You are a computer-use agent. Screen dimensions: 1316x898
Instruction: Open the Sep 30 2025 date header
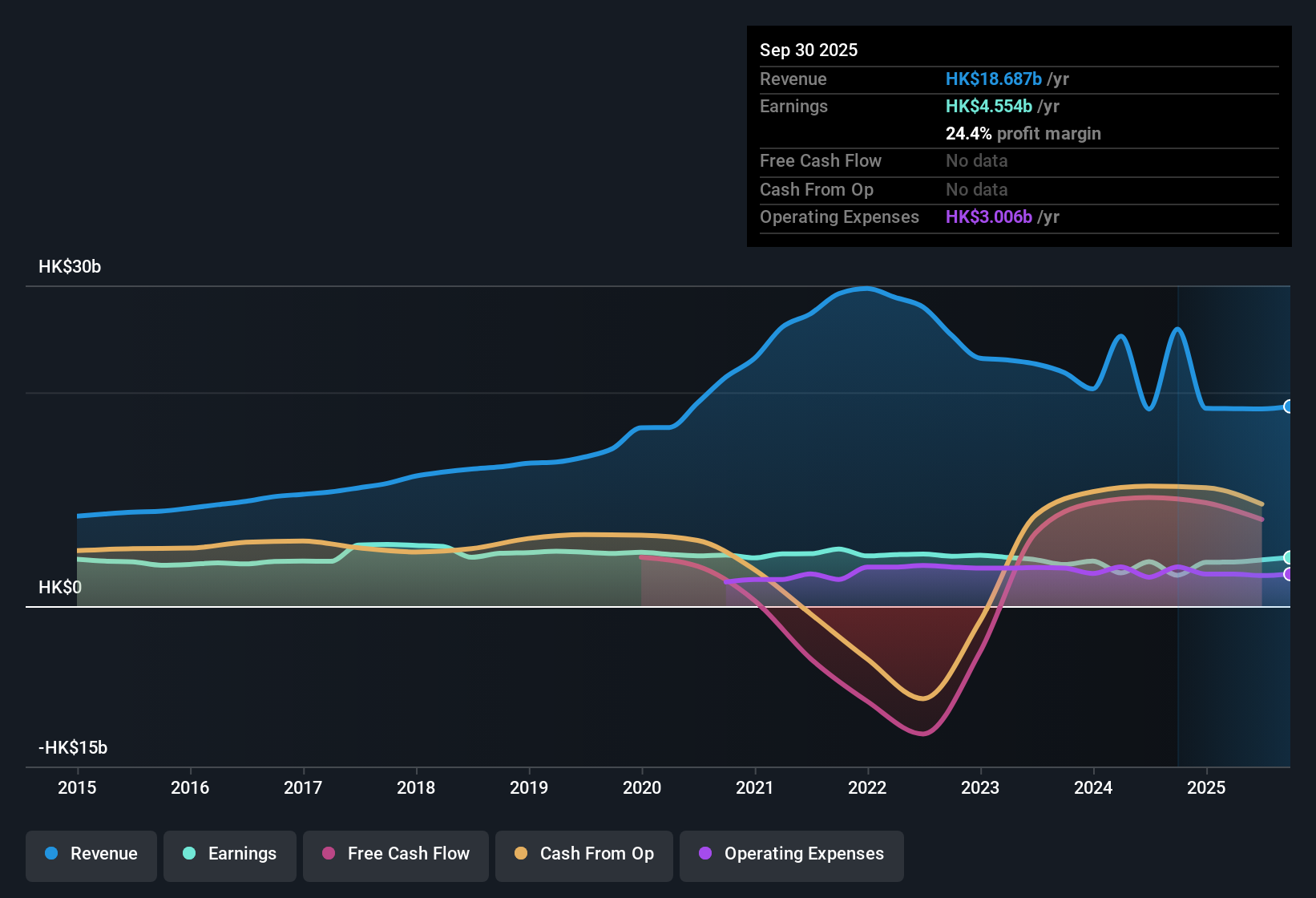coord(809,50)
